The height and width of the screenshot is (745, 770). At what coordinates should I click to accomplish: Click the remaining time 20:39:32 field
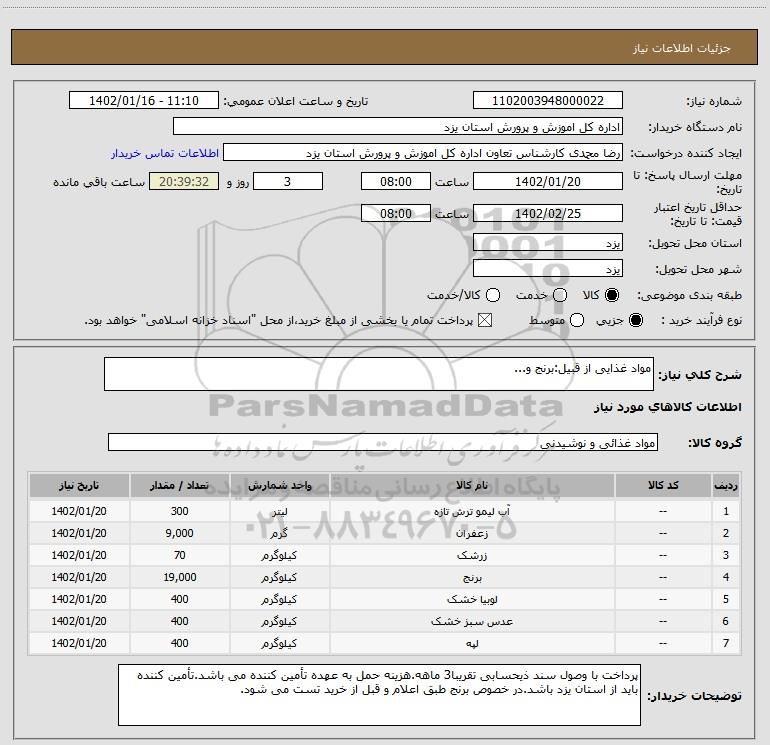tap(184, 181)
